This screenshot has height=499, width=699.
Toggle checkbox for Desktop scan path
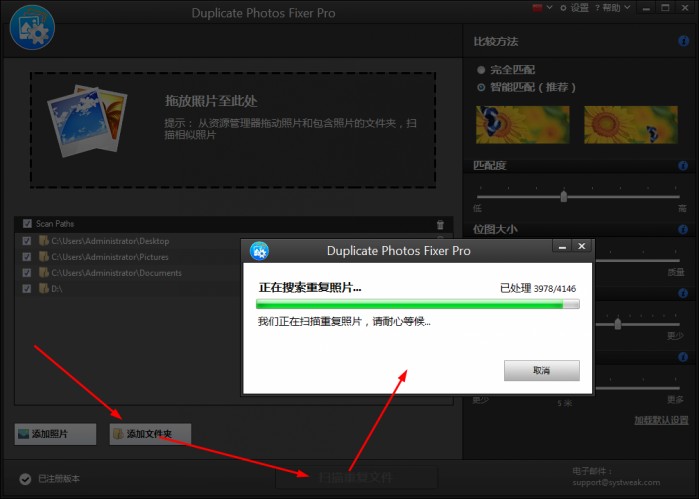27,241
